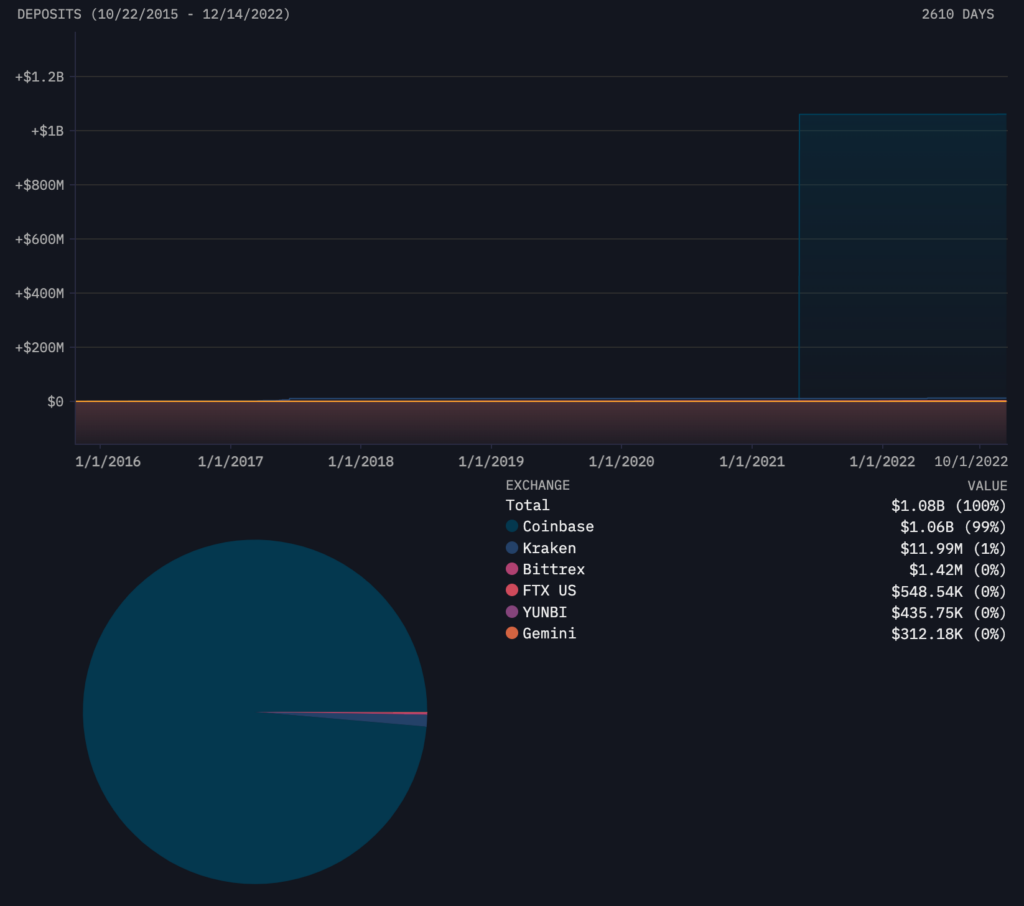1024x906 pixels.
Task: Click the $435.75K (0%) YUNBI value
Action: point(949,613)
